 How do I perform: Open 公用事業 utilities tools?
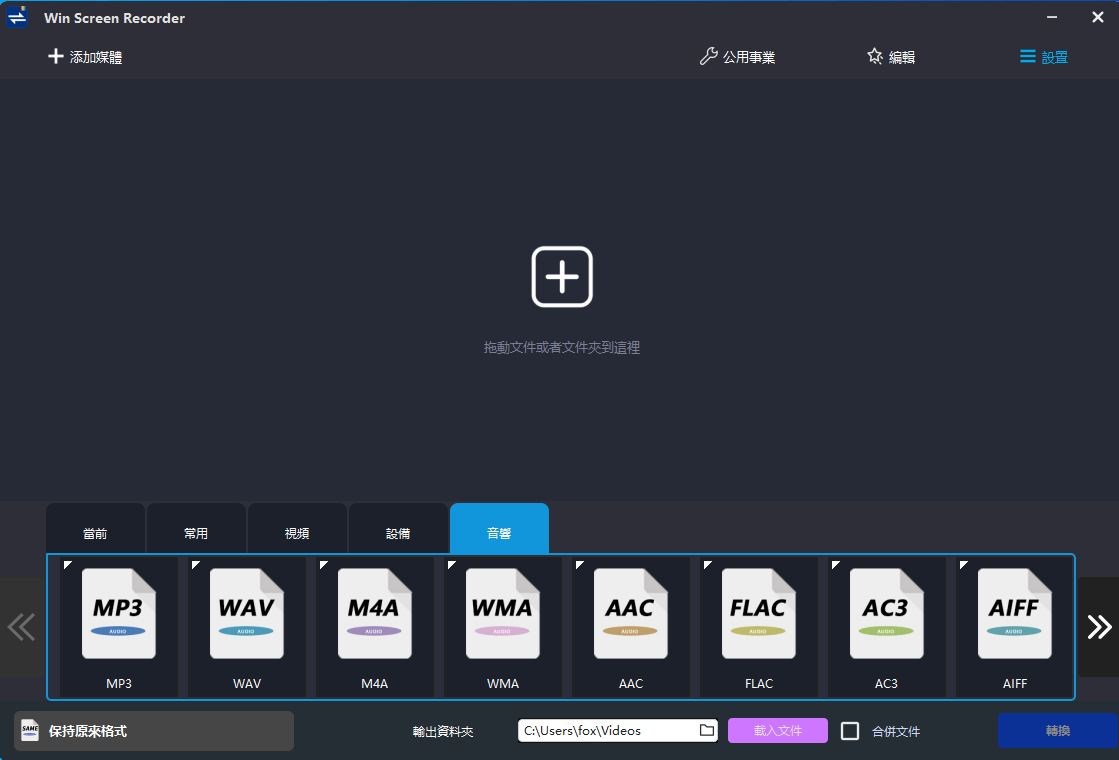tap(737, 57)
